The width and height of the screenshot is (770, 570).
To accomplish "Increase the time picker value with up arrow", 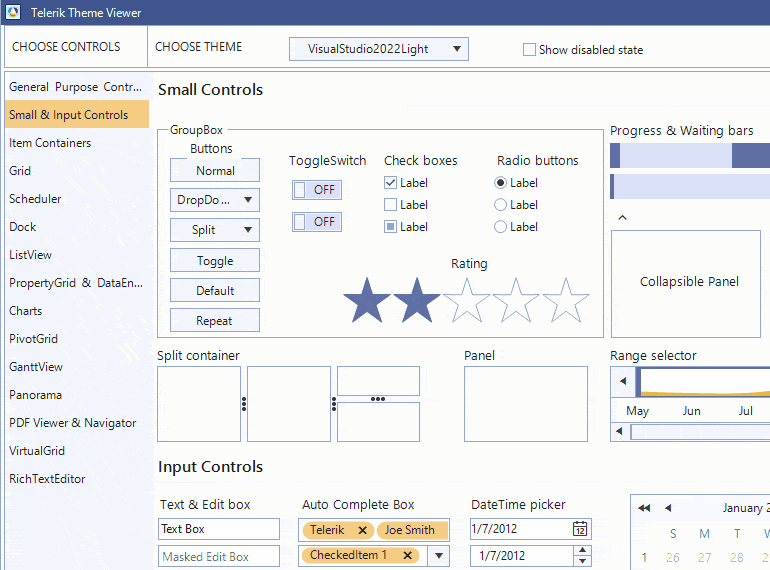I will coord(582,550).
